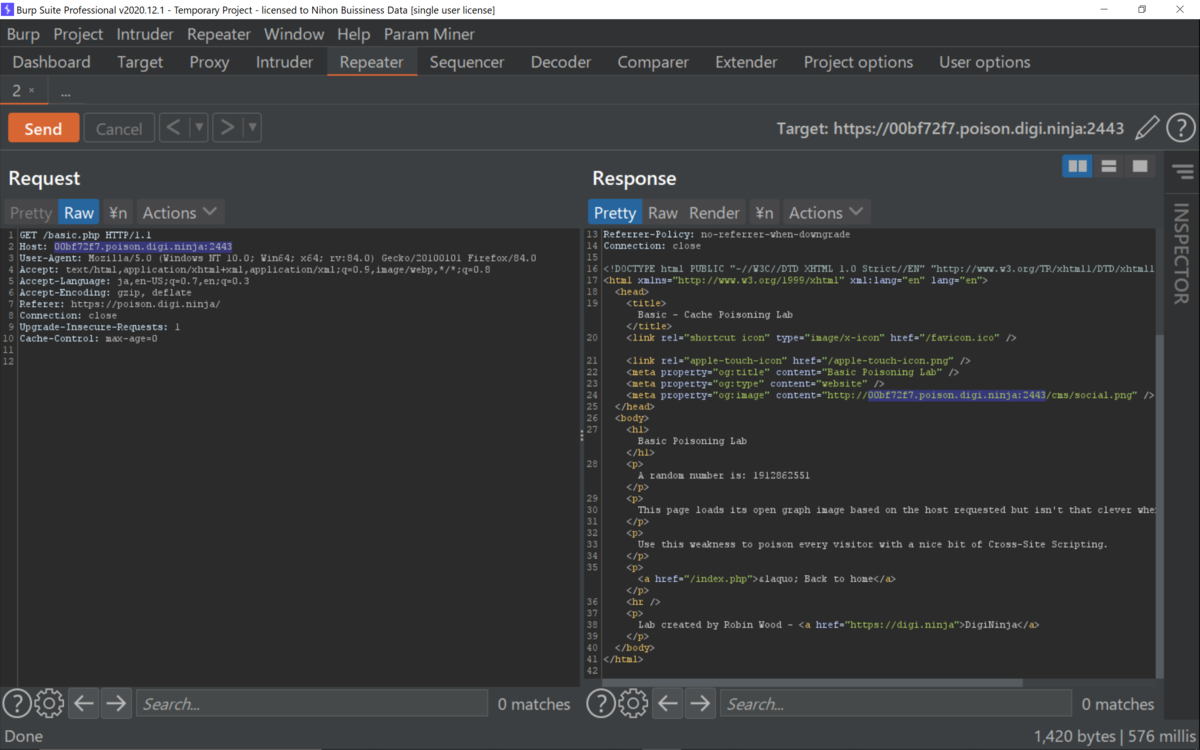Go to next Request search match
The image size is (1200, 750).
coord(116,704)
